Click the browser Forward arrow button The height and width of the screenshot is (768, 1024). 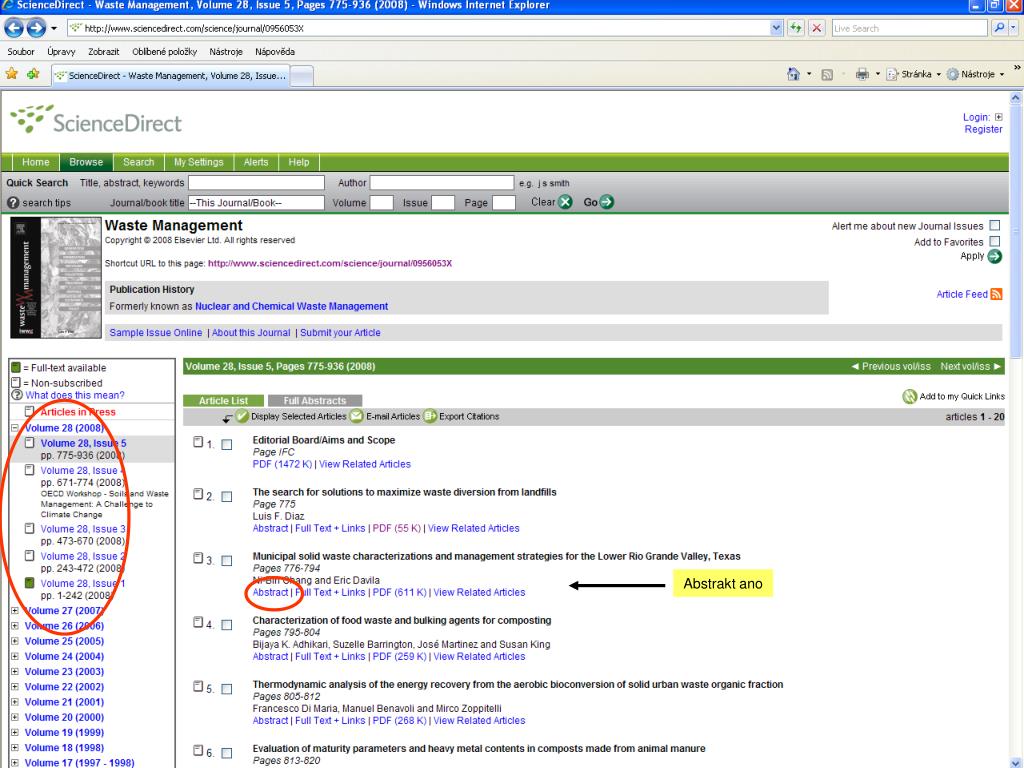37,28
